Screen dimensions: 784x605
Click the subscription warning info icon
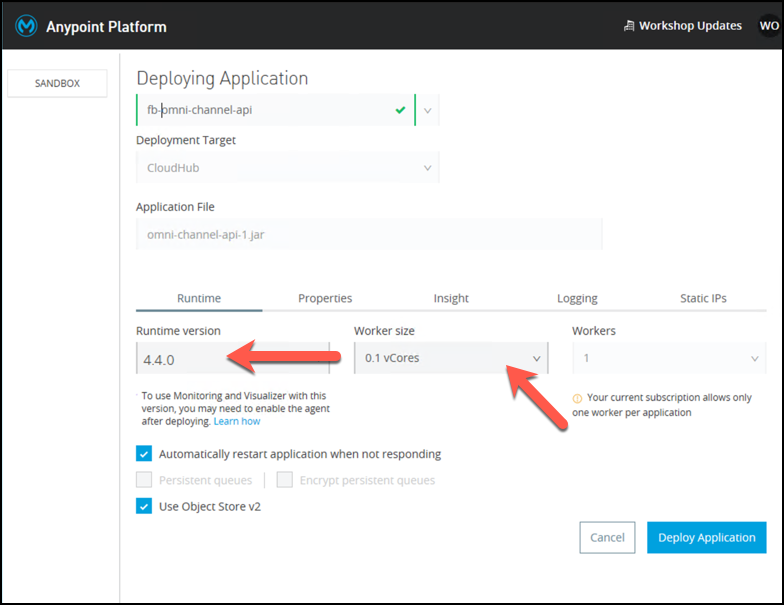click(577, 398)
